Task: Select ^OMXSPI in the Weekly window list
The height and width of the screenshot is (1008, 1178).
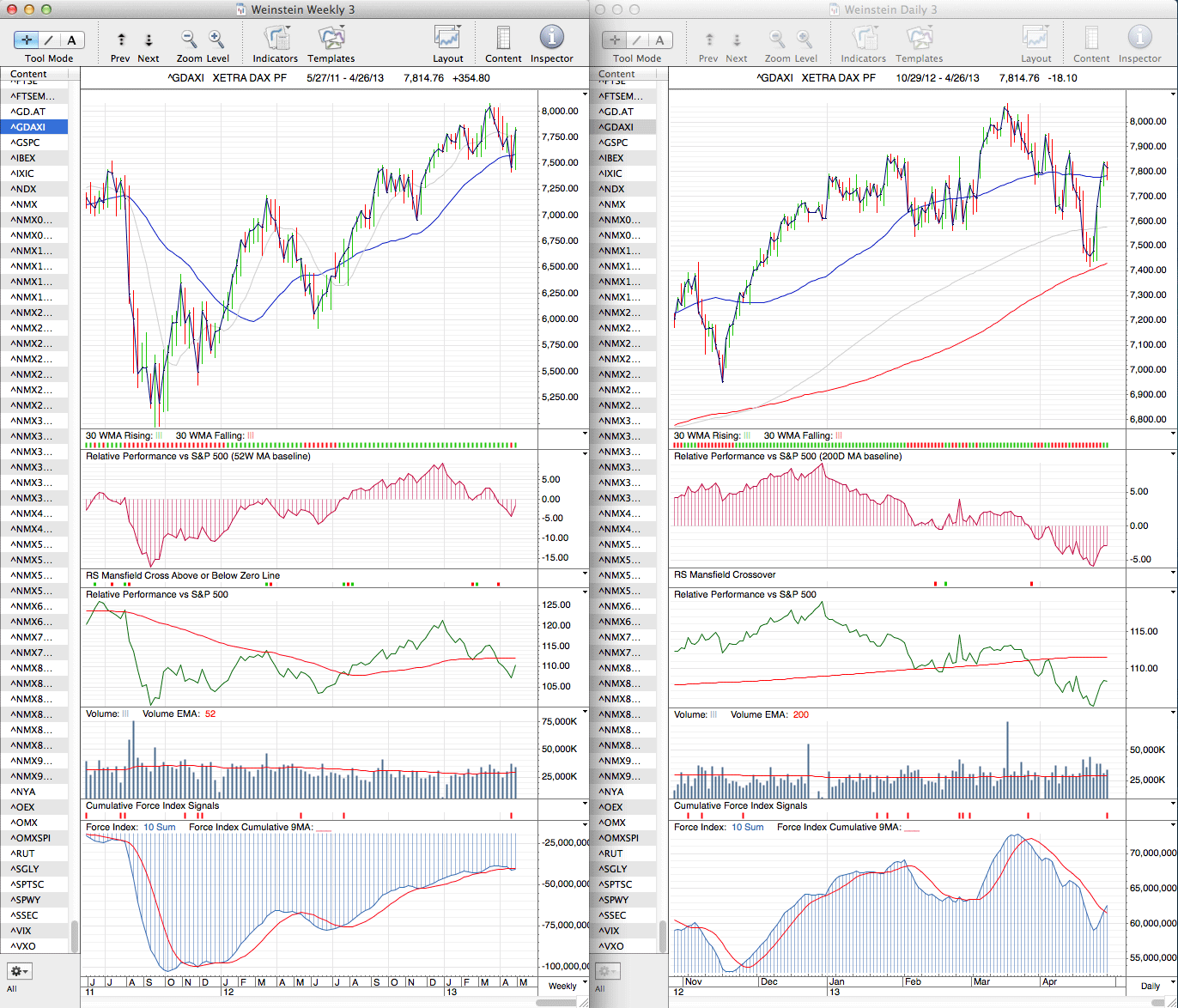Action: click(x=34, y=838)
